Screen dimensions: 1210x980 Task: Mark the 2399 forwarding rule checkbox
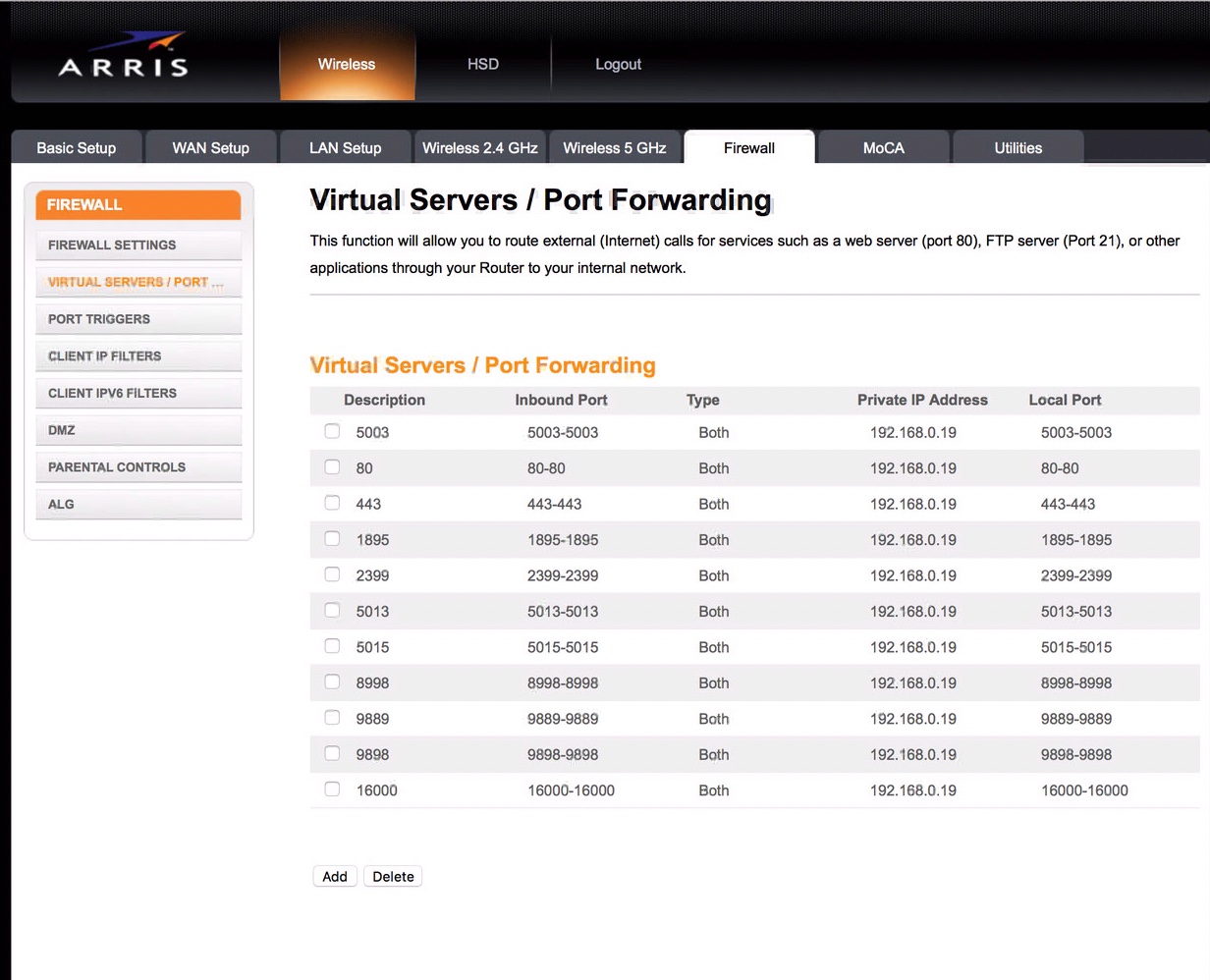pyautogui.click(x=332, y=574)
